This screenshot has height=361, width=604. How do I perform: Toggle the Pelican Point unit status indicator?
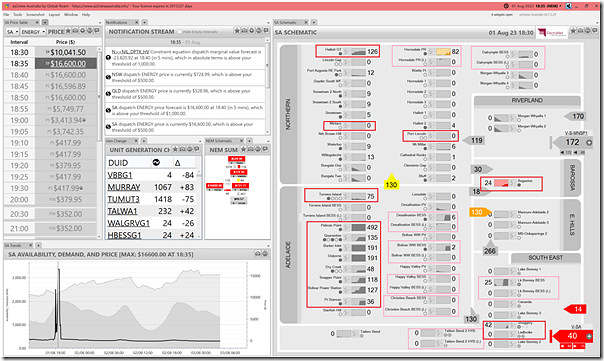340,229
